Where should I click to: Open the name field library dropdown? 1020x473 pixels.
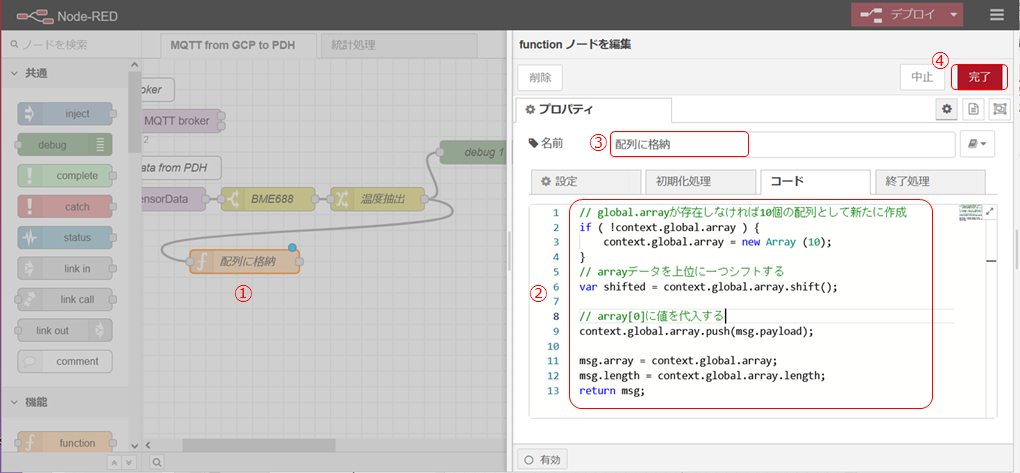pyautogui.click(x=977, y=145)
